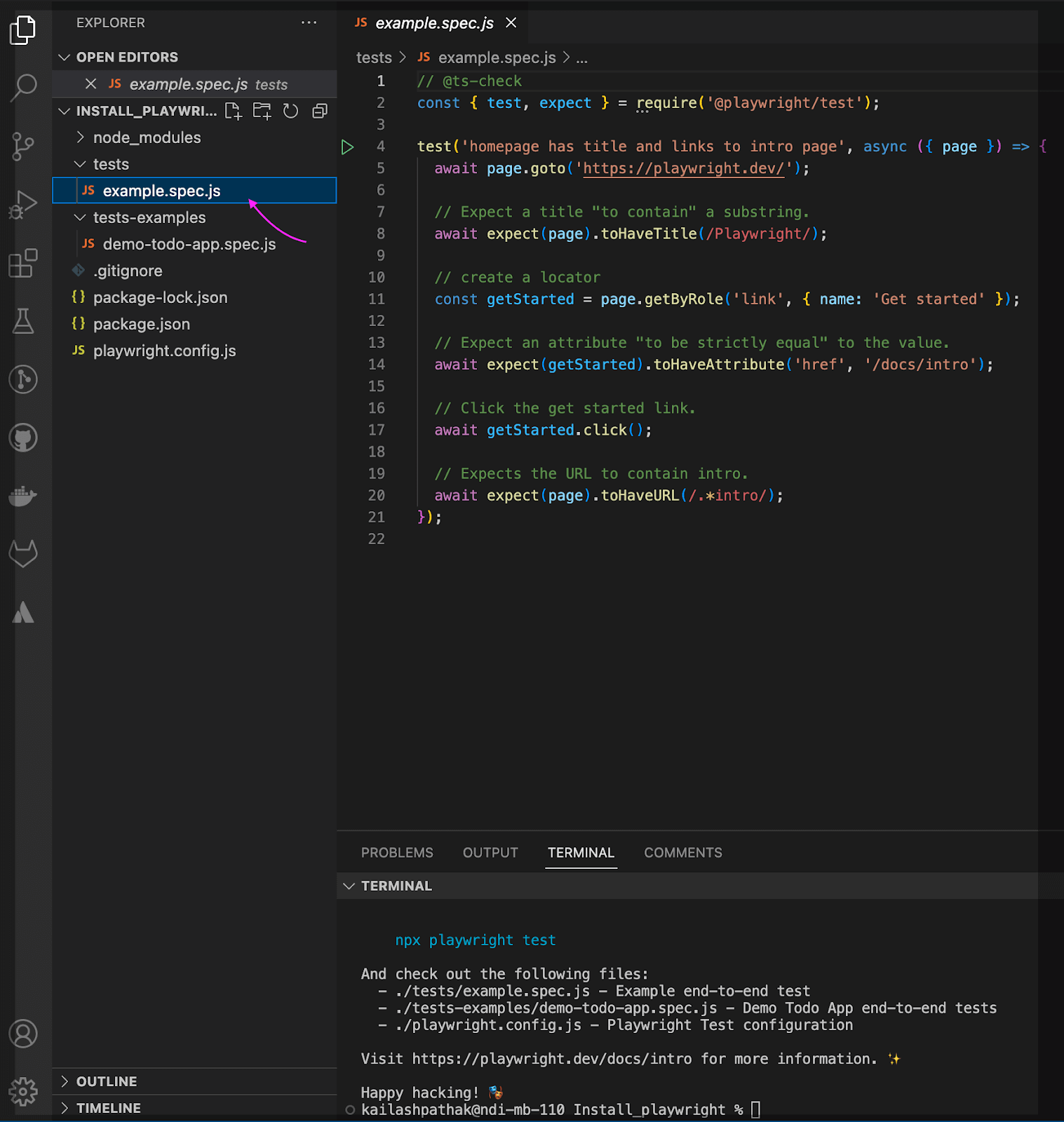Open Explorer views and more actions menu

click(x=309, y=22)
